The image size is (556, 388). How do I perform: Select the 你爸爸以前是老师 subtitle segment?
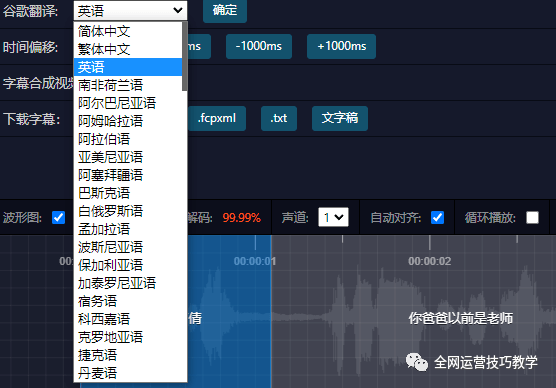461,318
